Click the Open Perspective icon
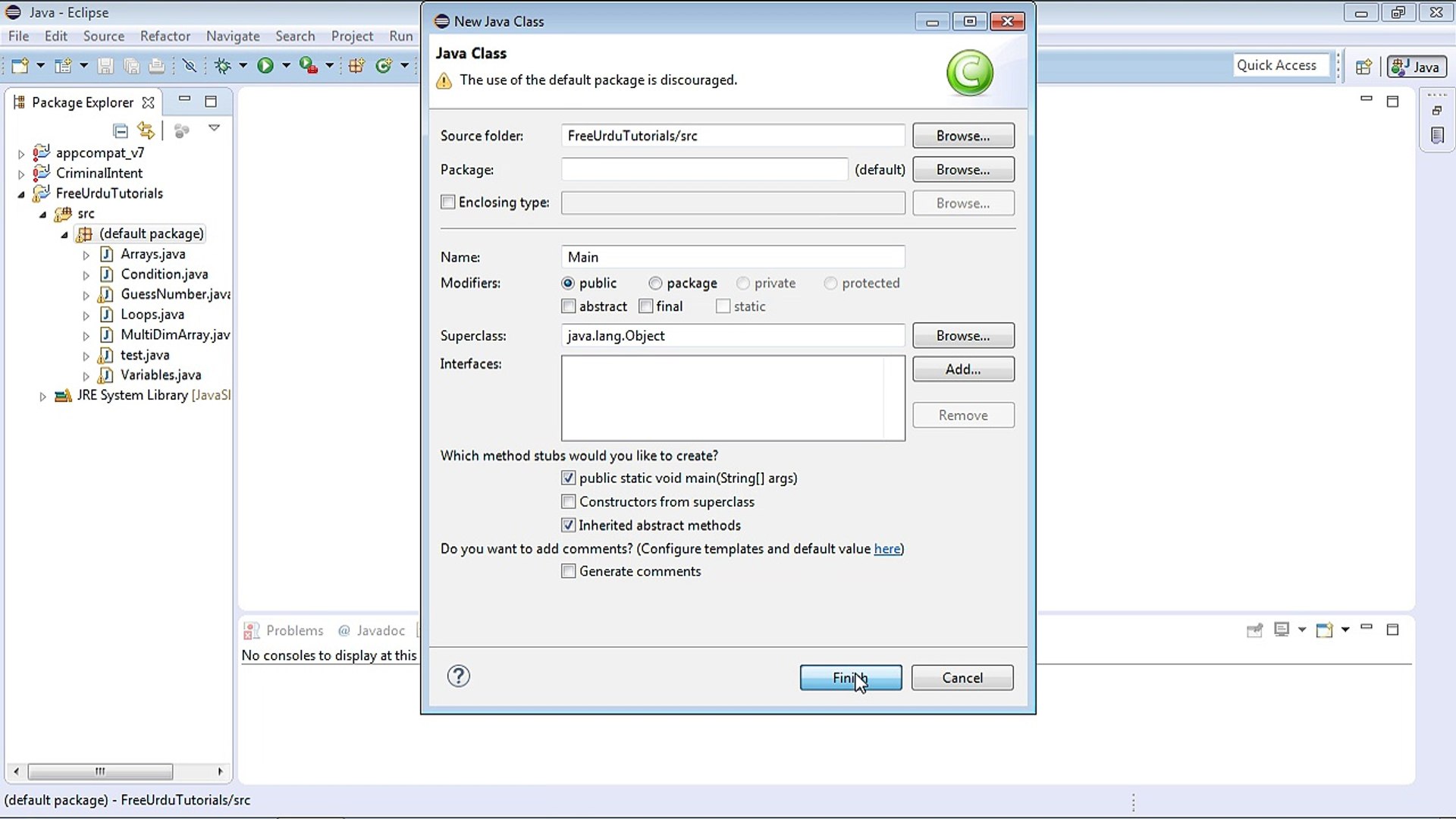1456x819 pixels. pyautogui.click(x=1363, y=67)
